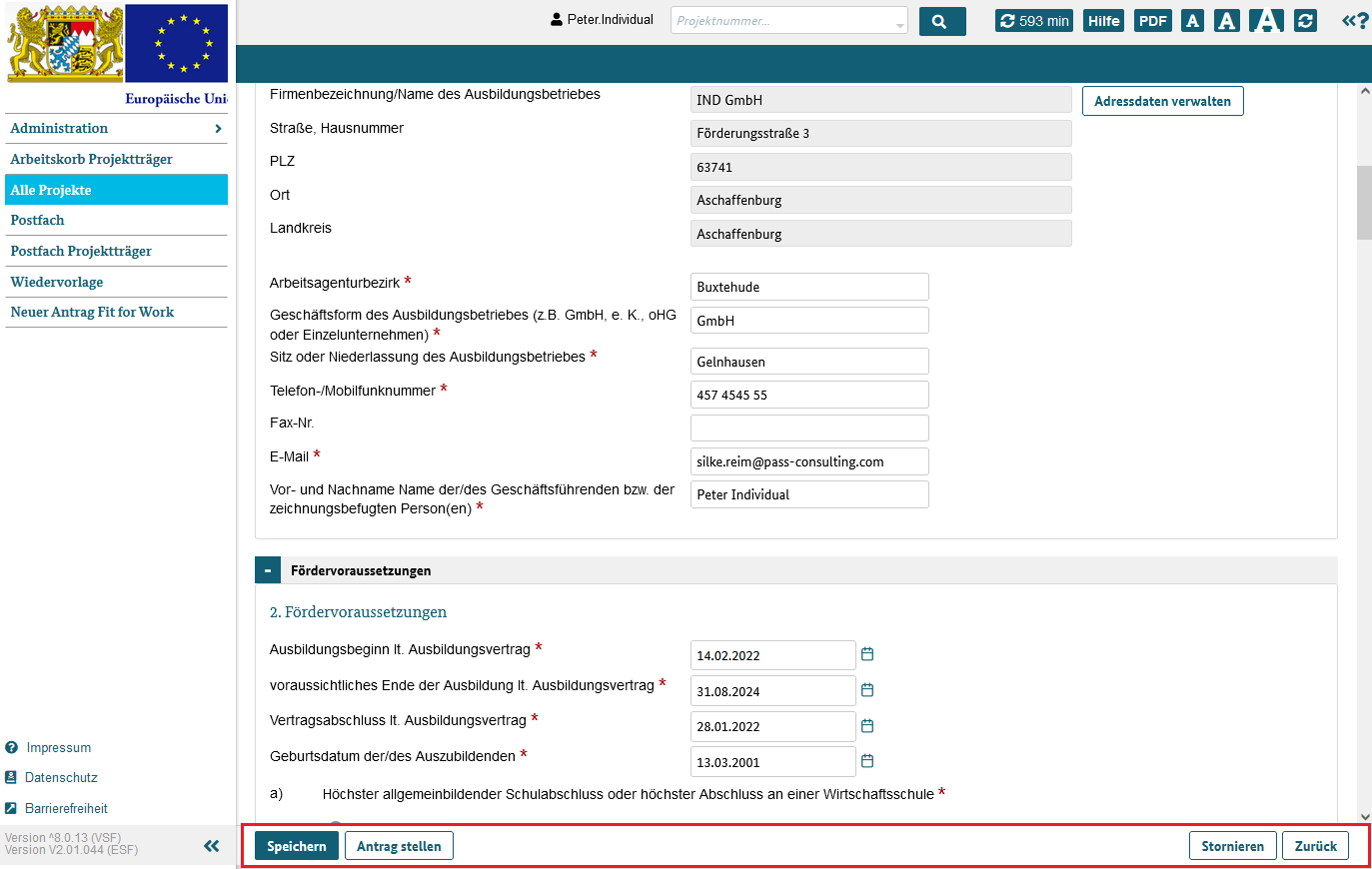The width and height of the screenshot is (1372, 869).
Task: Select the smallest font size A
Action: 1192,21
